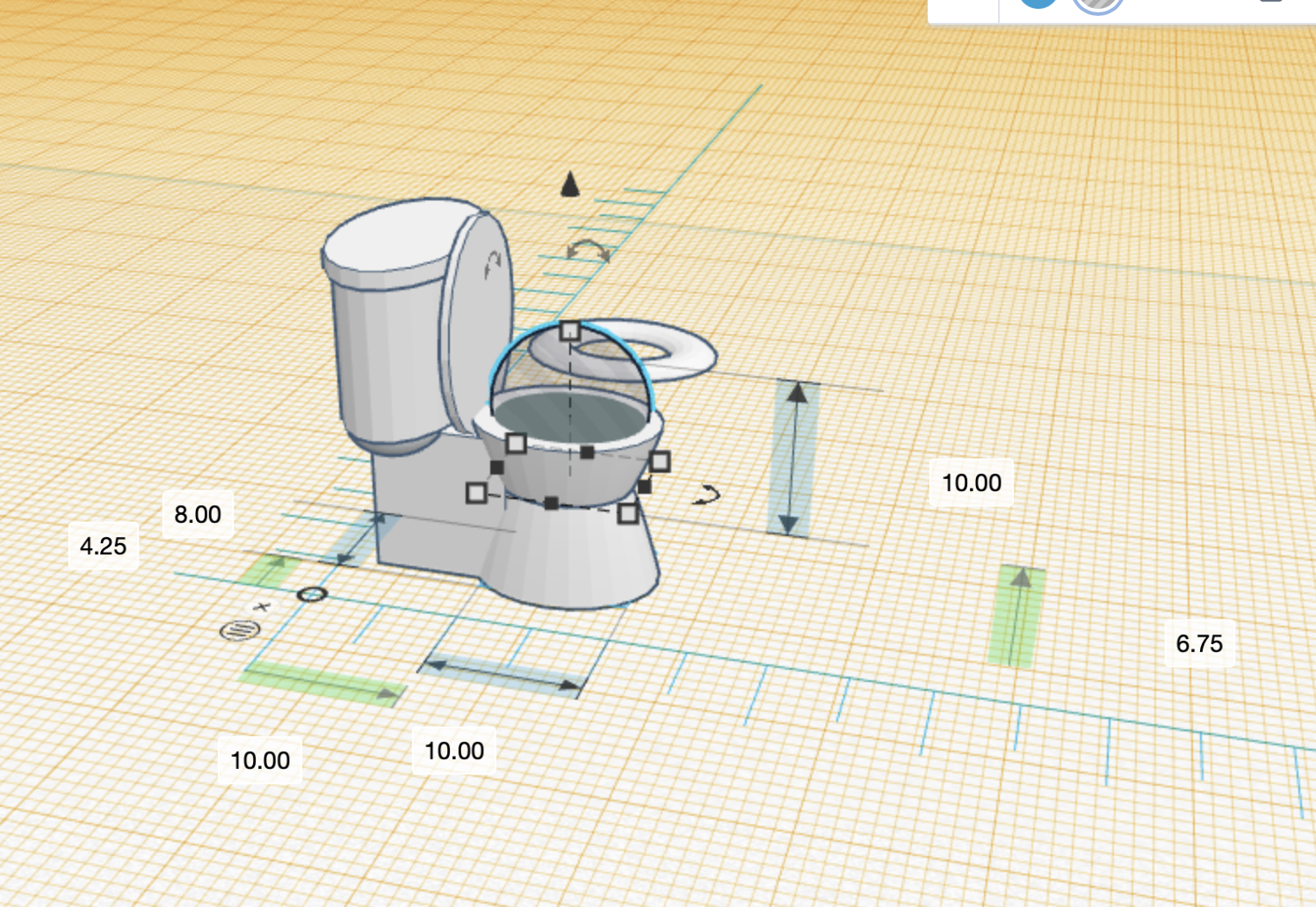Edit the 6.75 dimension on the right
1316x907 pixels.
point(1199,643)
